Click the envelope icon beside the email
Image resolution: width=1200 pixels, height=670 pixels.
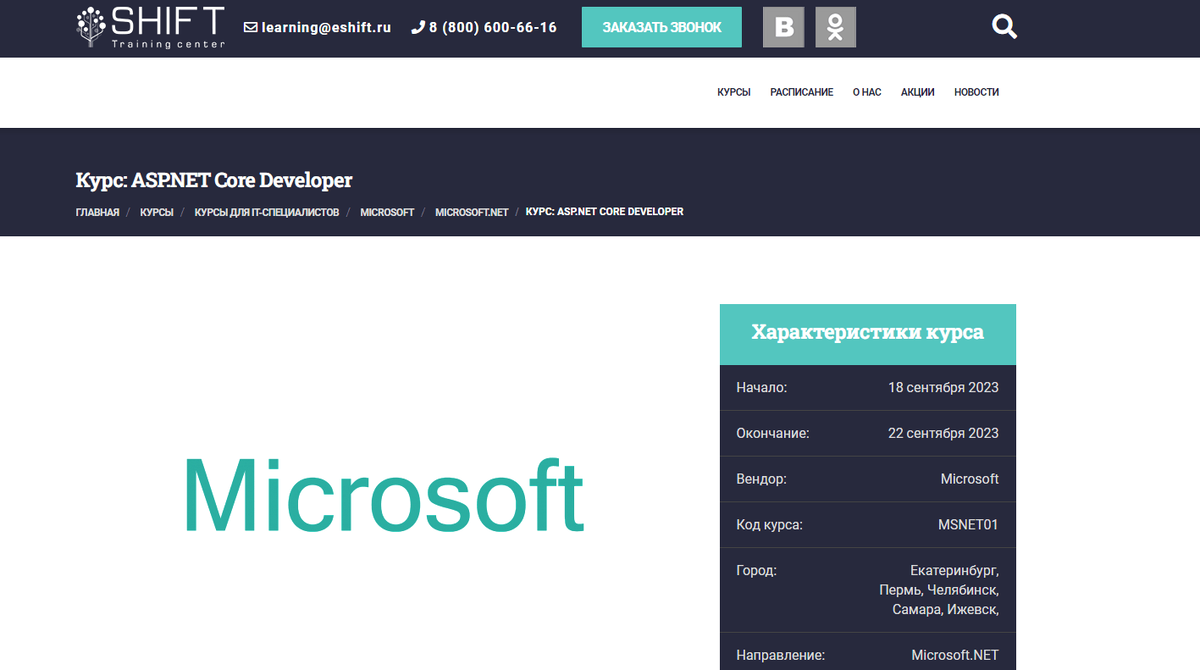[250, 28]
